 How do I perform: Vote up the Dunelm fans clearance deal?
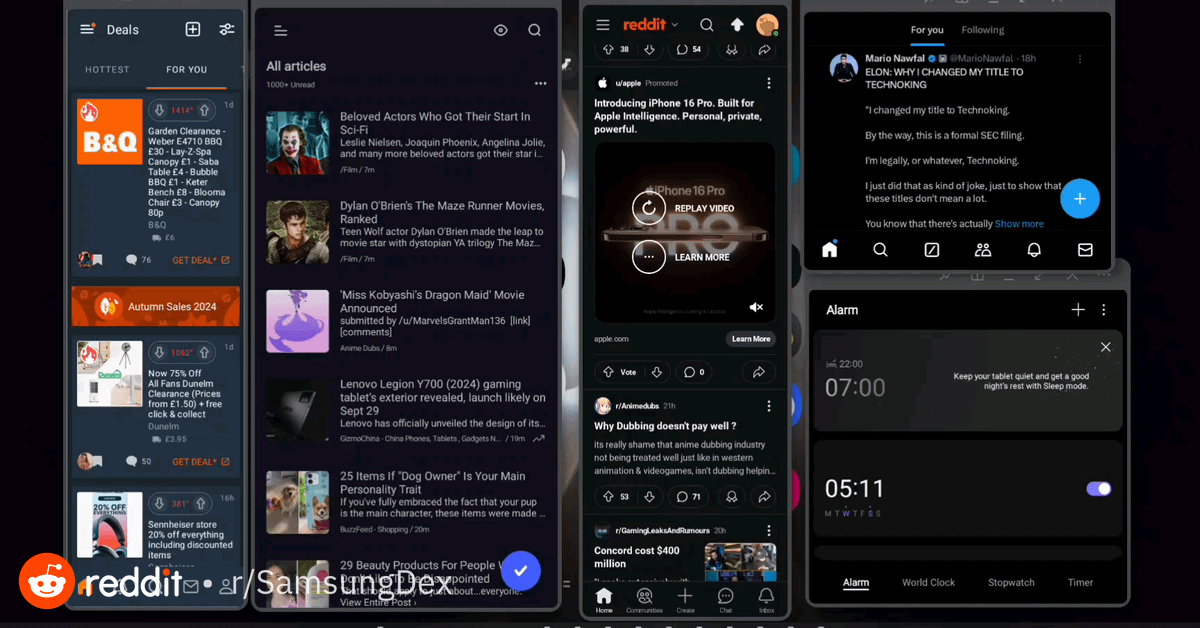pyautogui.click(x=204, y=352)
